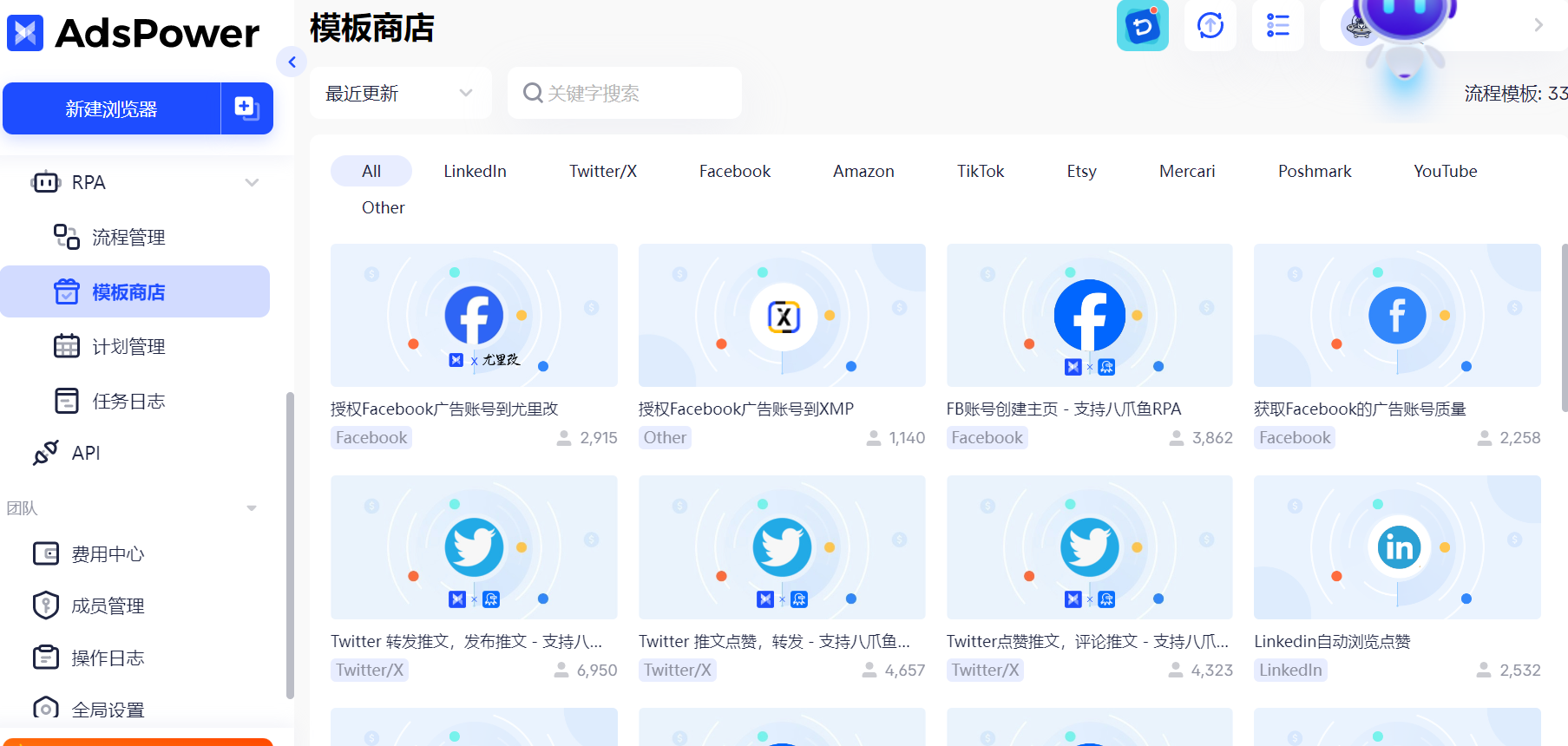Open the 最近更新 sort dropdown

400,93
